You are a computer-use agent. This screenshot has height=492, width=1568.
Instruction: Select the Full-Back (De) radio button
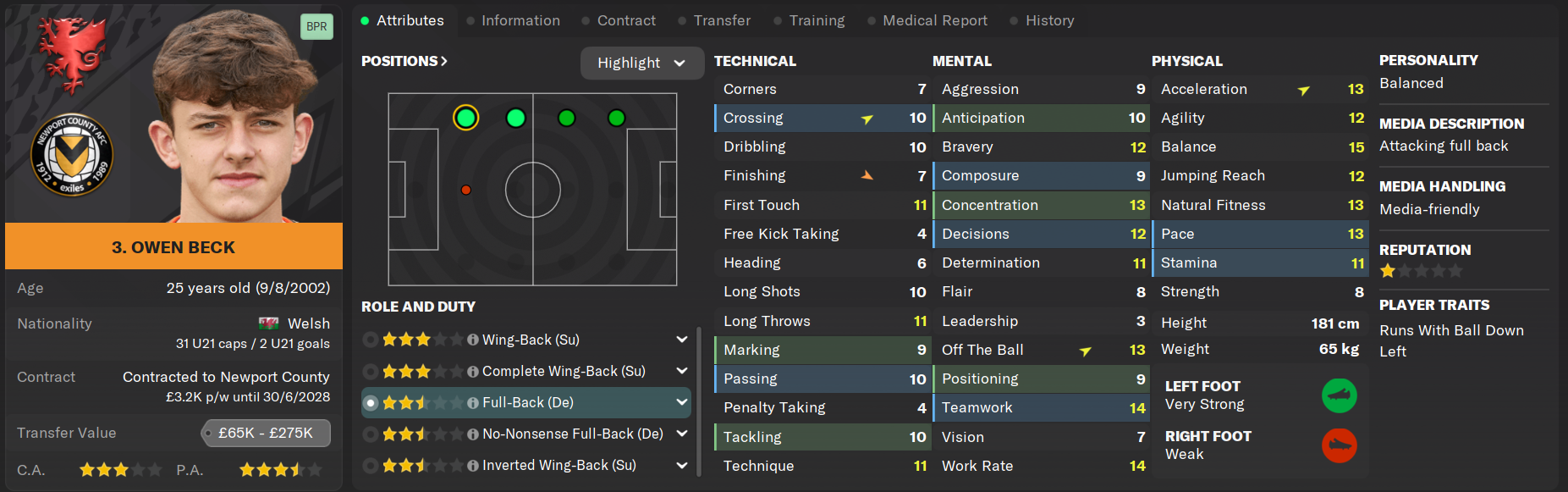click(370, 403)
